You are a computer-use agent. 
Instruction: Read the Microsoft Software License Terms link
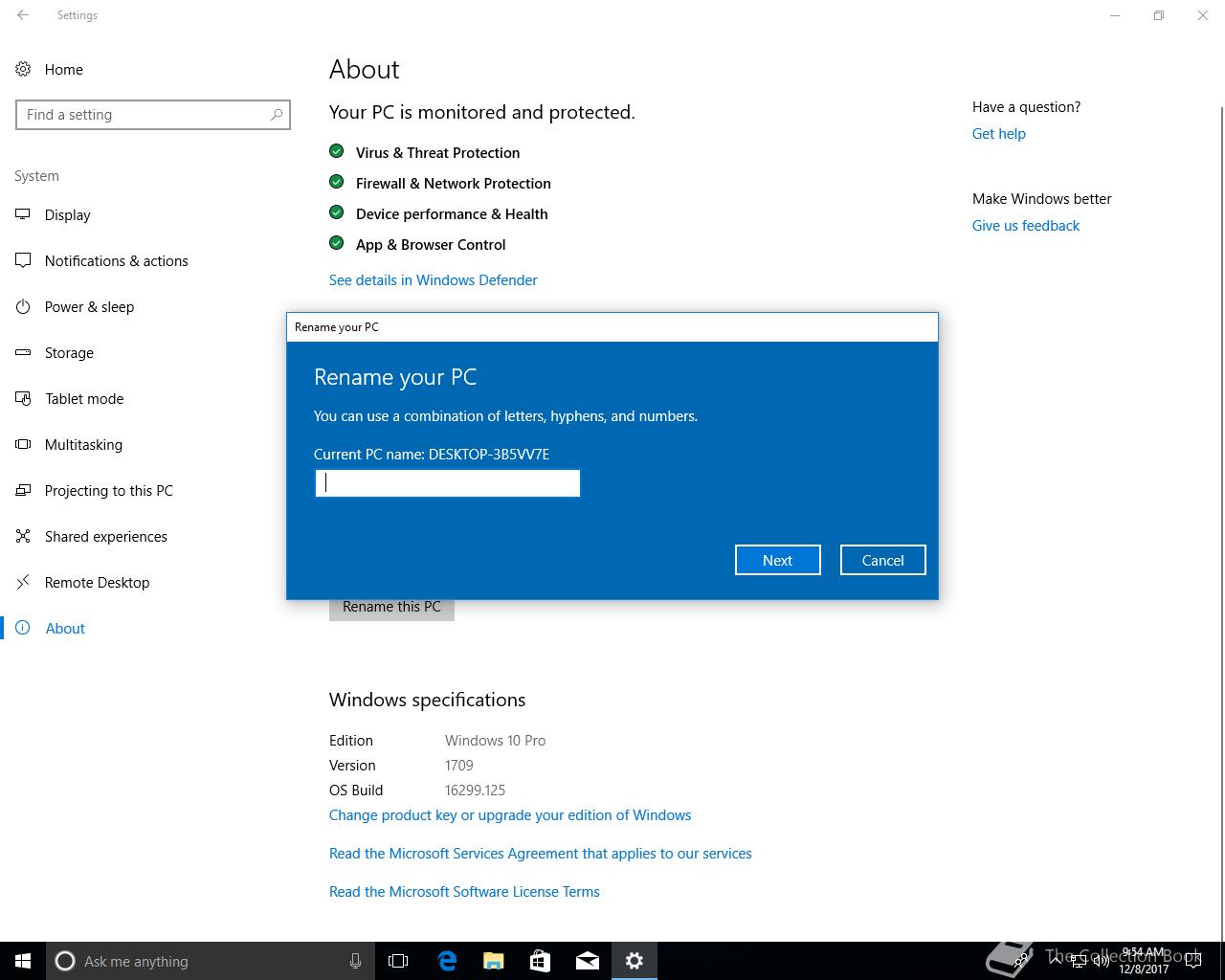[x=464, y=892]
